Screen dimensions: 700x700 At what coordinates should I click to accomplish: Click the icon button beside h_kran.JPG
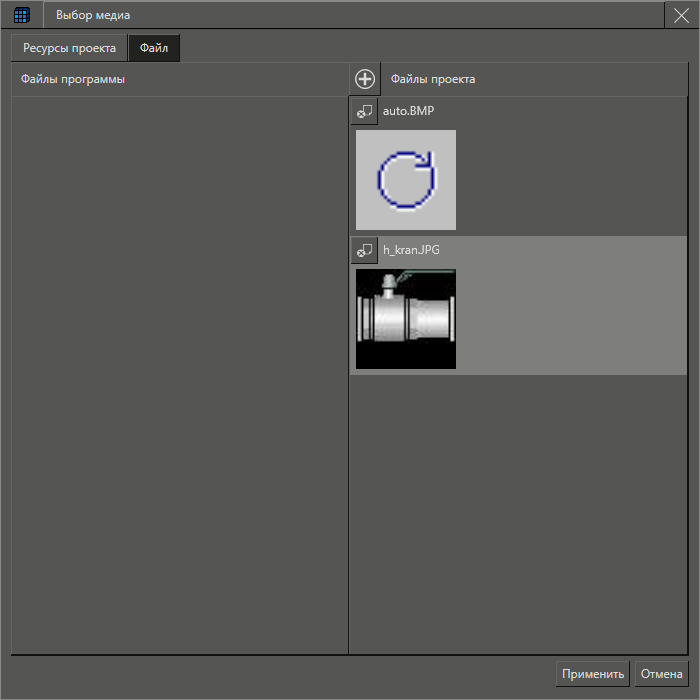(364, 250)
